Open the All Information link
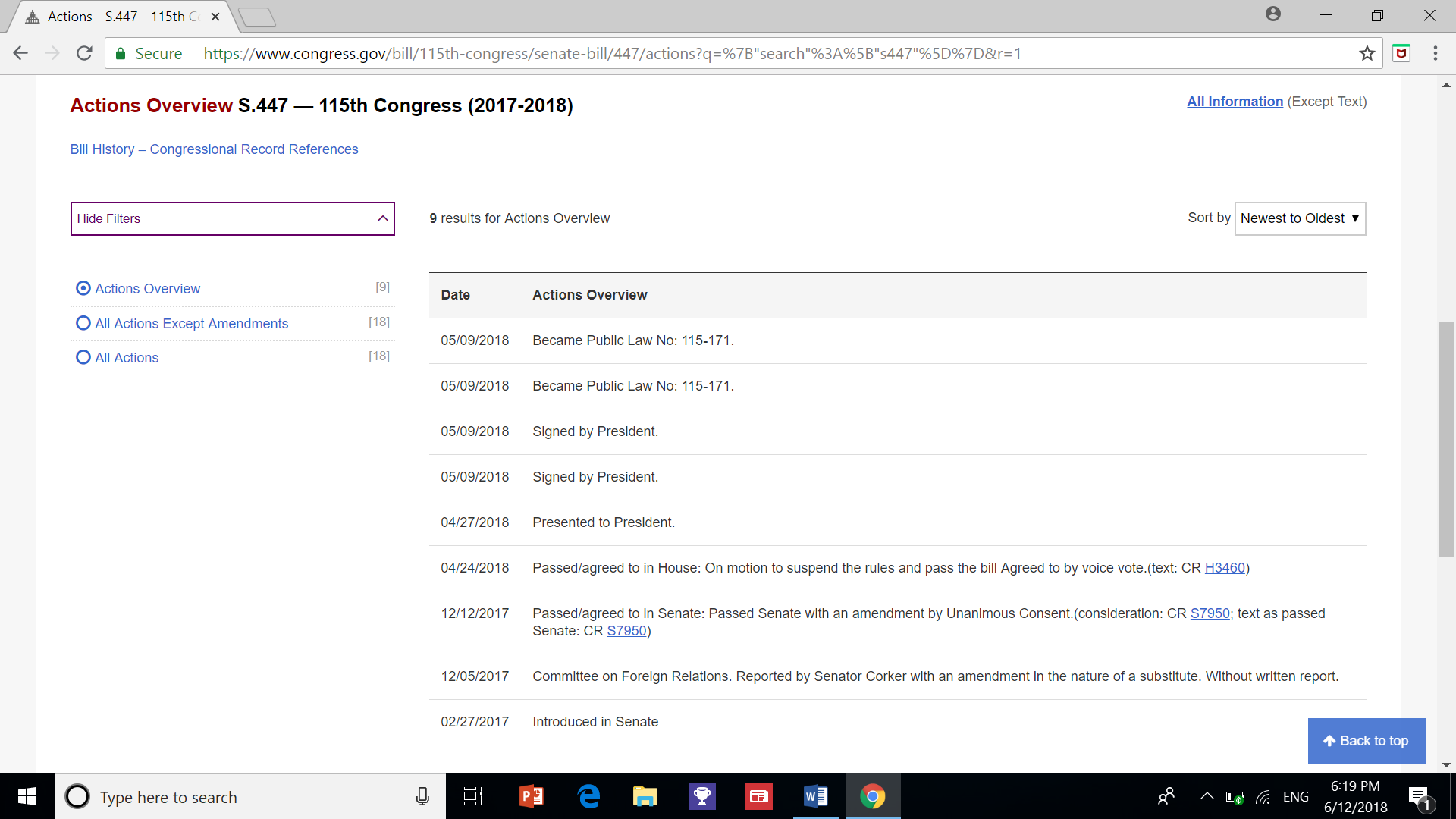Image resolution: width=1456 pixels, height=819 pixels. click(1235, 102)
